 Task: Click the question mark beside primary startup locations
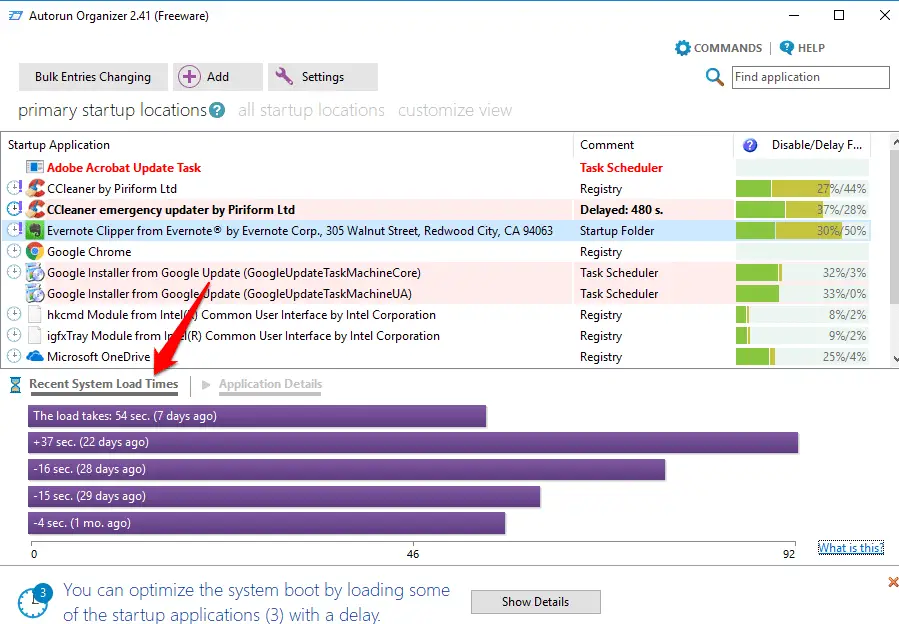(x=217, y=110)
